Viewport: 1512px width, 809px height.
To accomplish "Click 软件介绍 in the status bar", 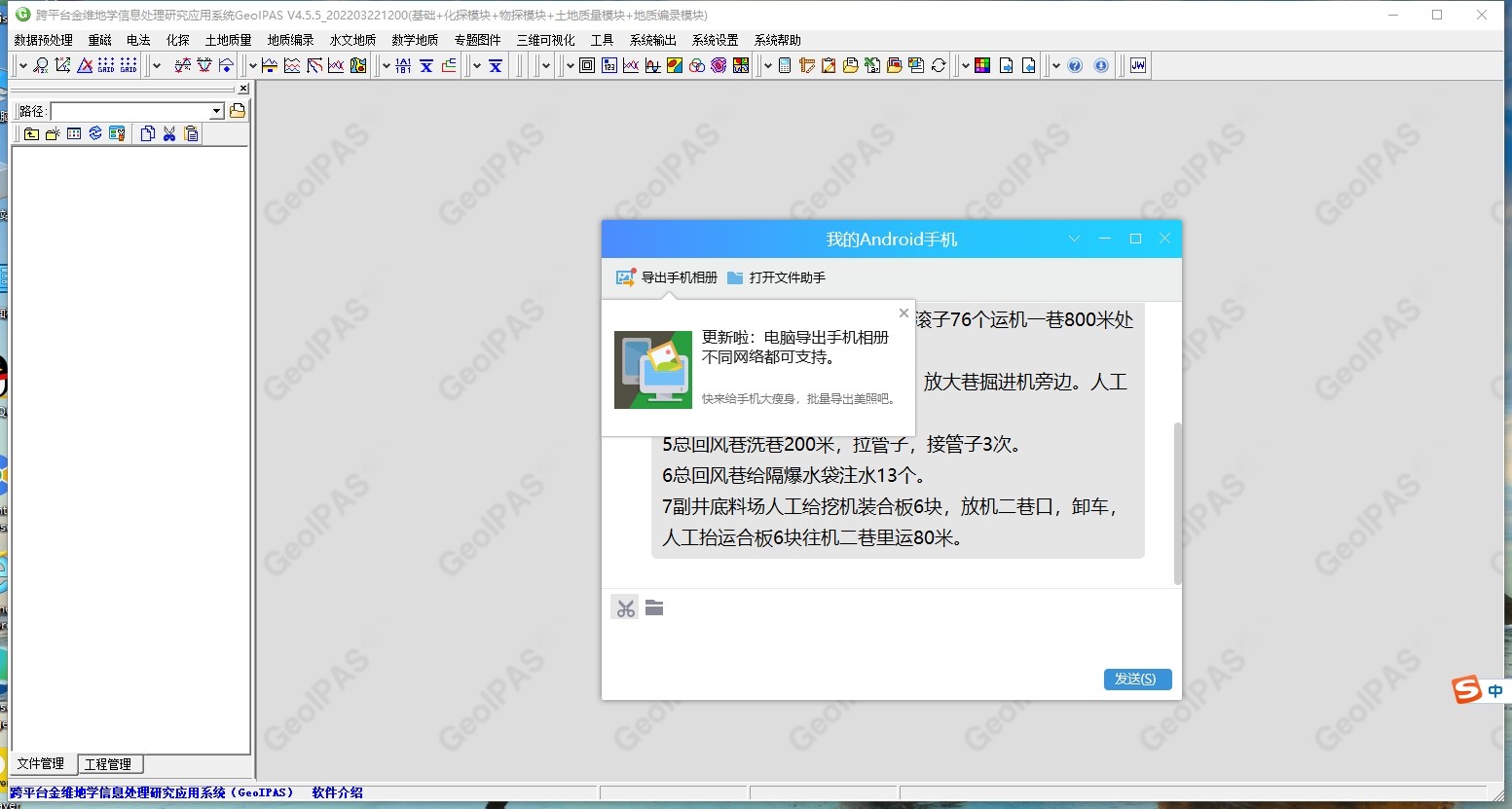I will pyautogui.click(x=337, y=792).
